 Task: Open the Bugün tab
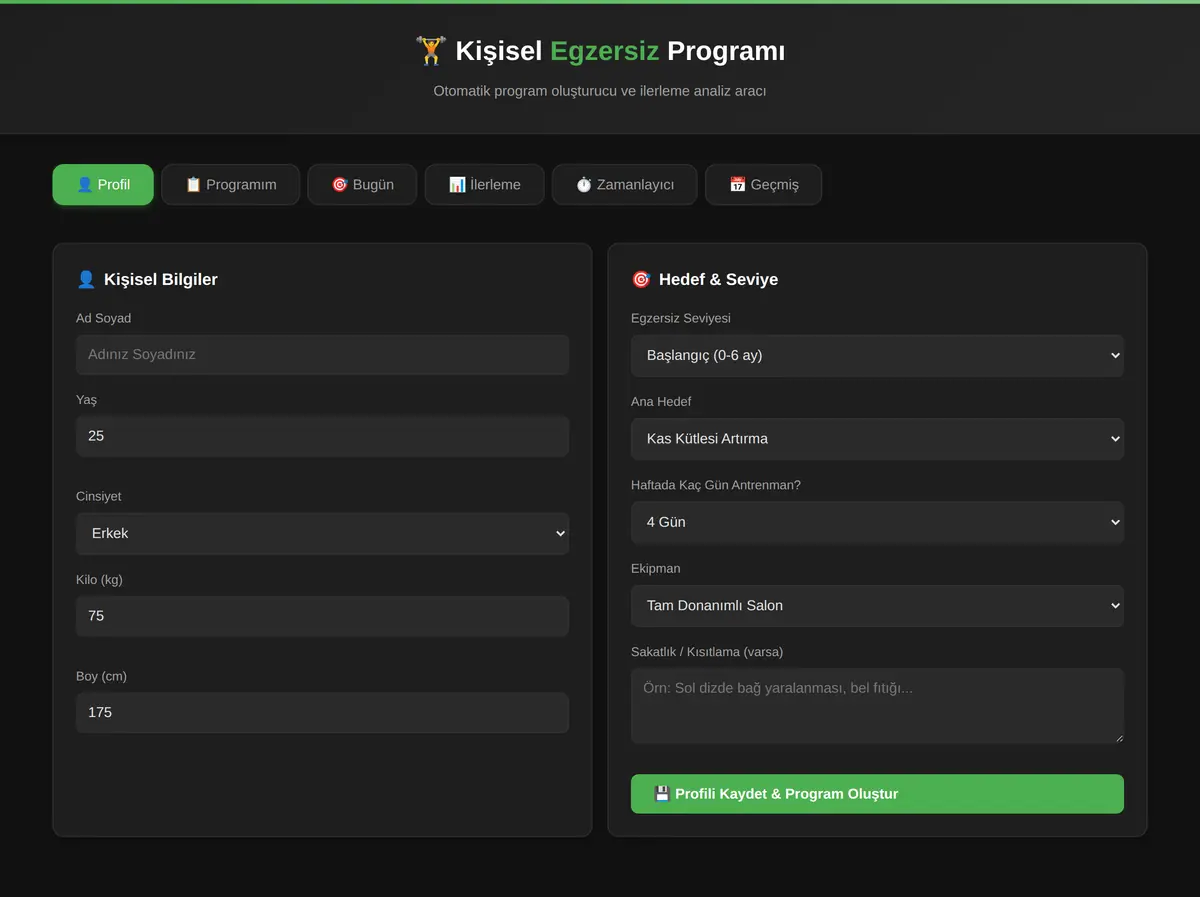pyautogui.click(x=362, y=185)
